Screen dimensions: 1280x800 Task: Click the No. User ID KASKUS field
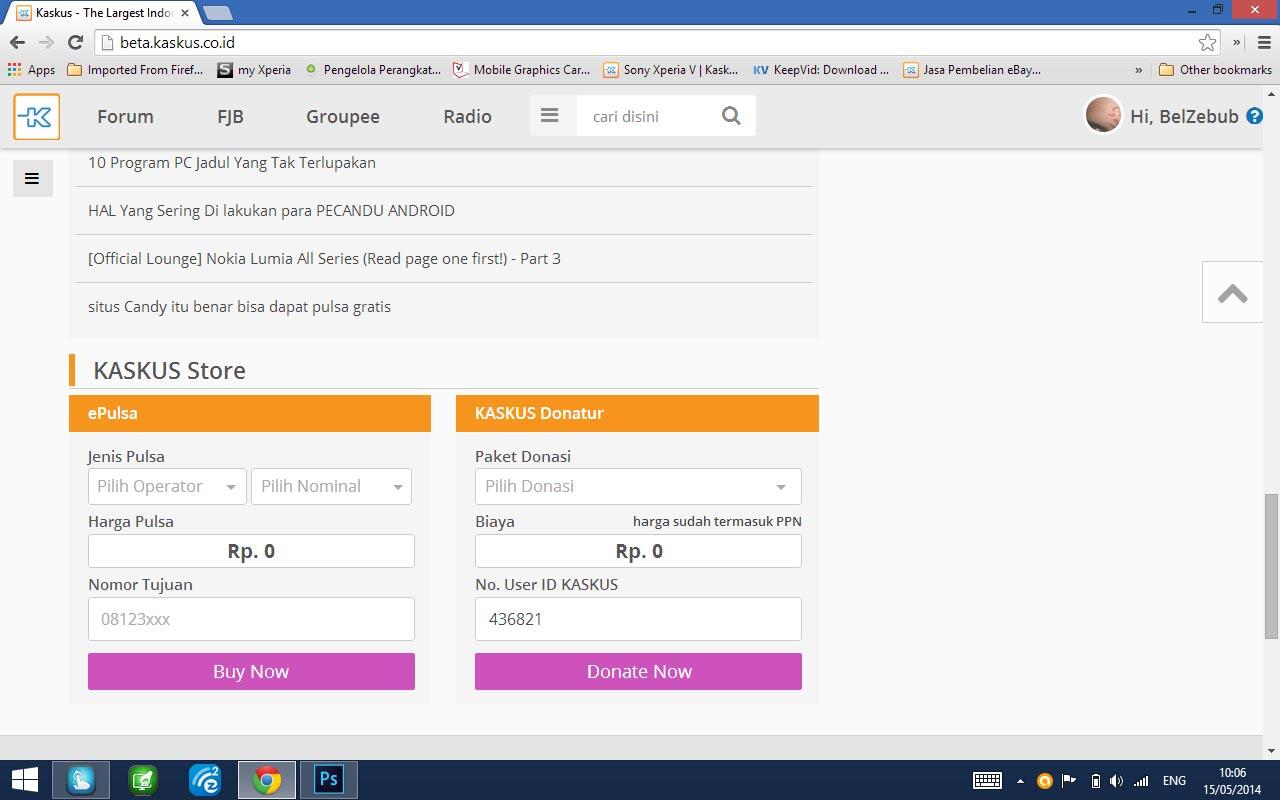tap(638, 619)
